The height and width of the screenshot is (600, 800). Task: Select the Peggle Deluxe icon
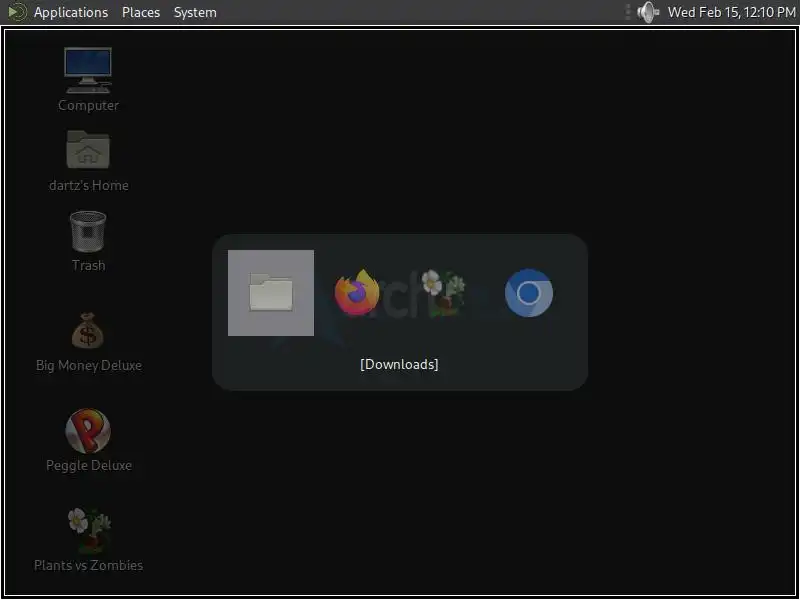coord(88,431)
